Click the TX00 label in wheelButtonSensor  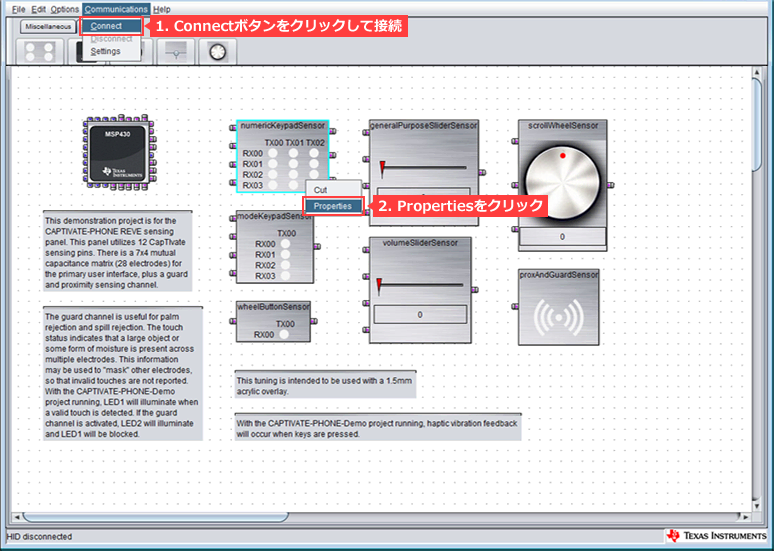click(x=285, y=324)
